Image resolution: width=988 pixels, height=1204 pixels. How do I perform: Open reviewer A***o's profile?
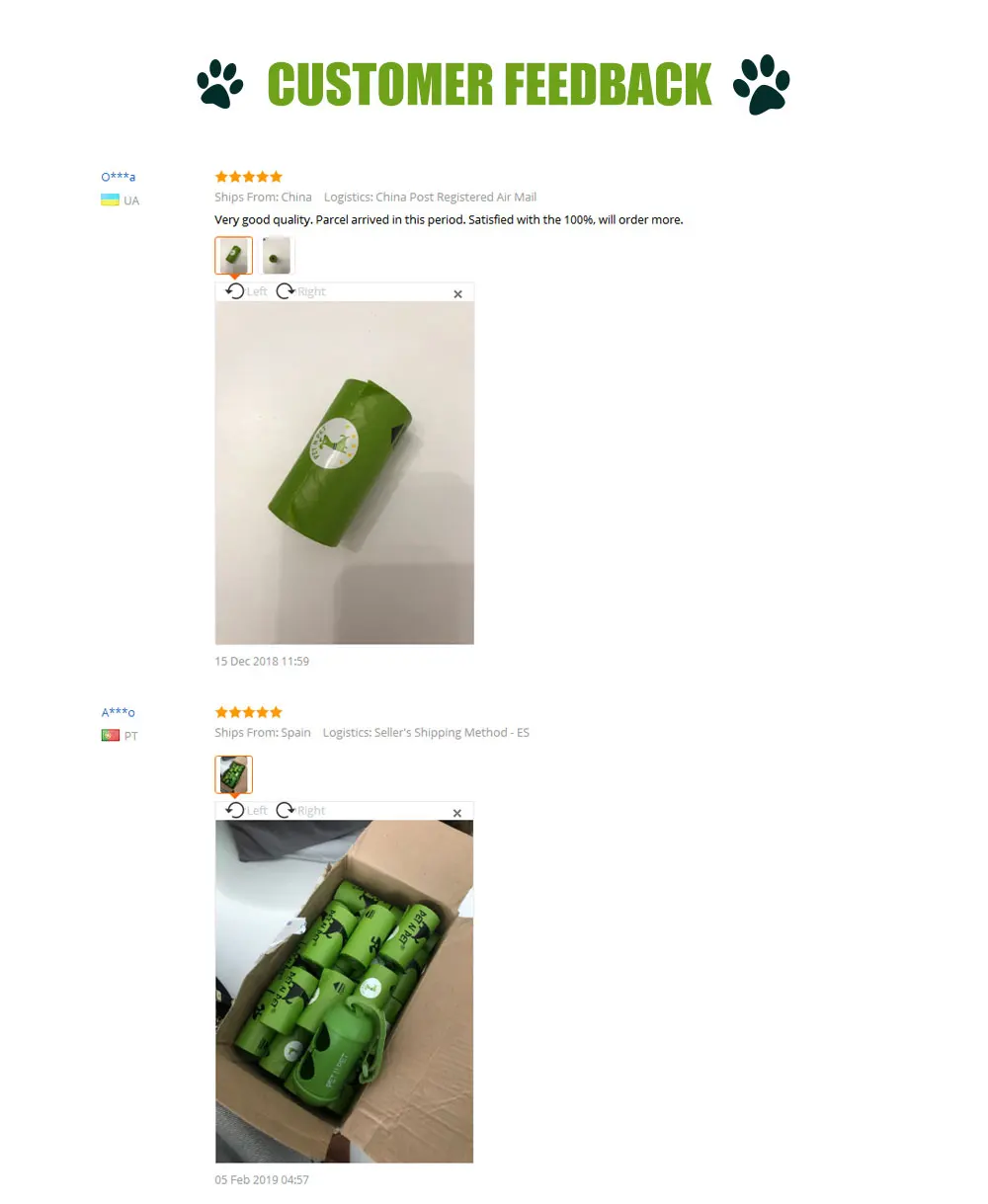[119, 712]
